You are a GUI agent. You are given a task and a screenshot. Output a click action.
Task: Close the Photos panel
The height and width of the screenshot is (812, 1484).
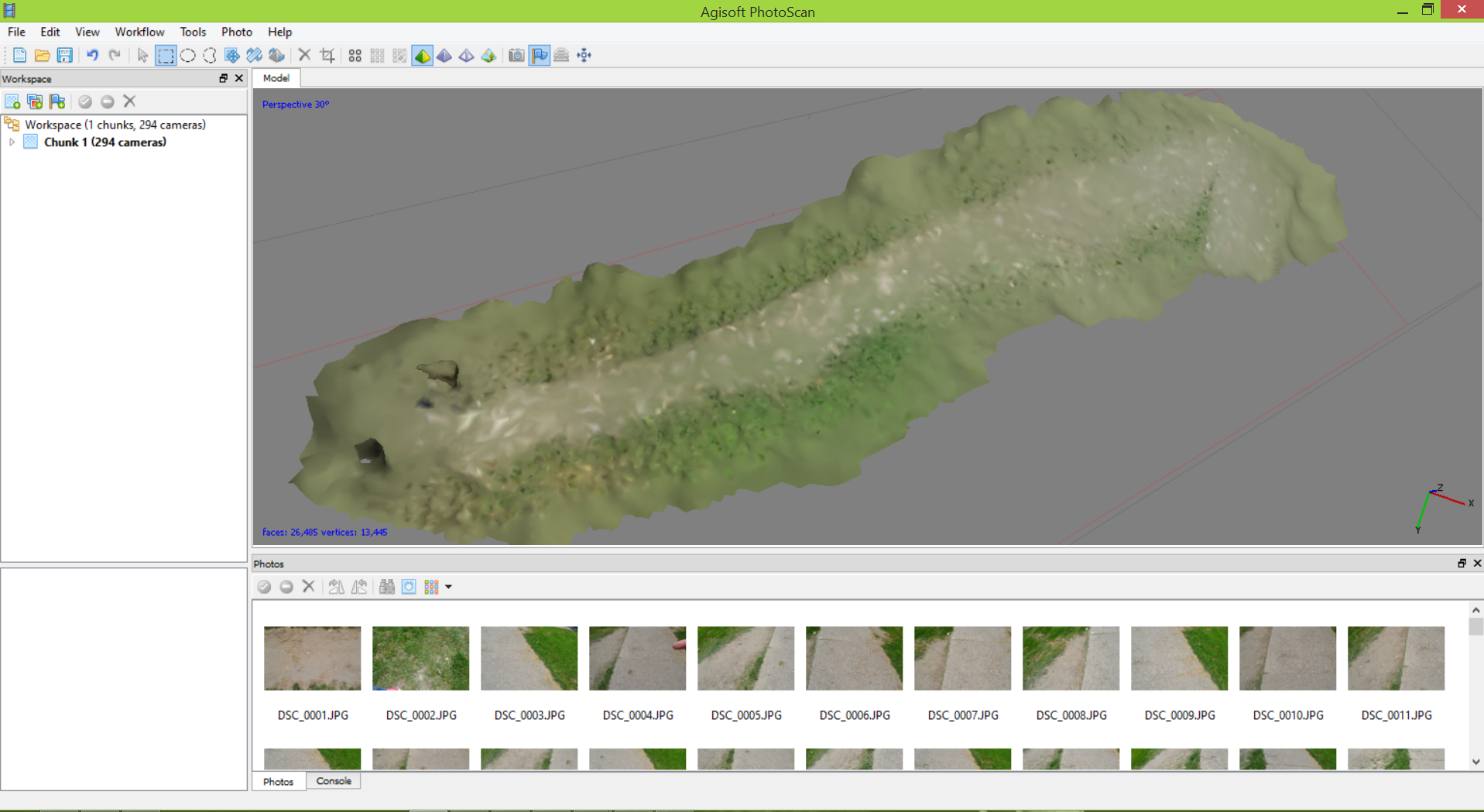pyautogui.click(x=1476, y=564)
